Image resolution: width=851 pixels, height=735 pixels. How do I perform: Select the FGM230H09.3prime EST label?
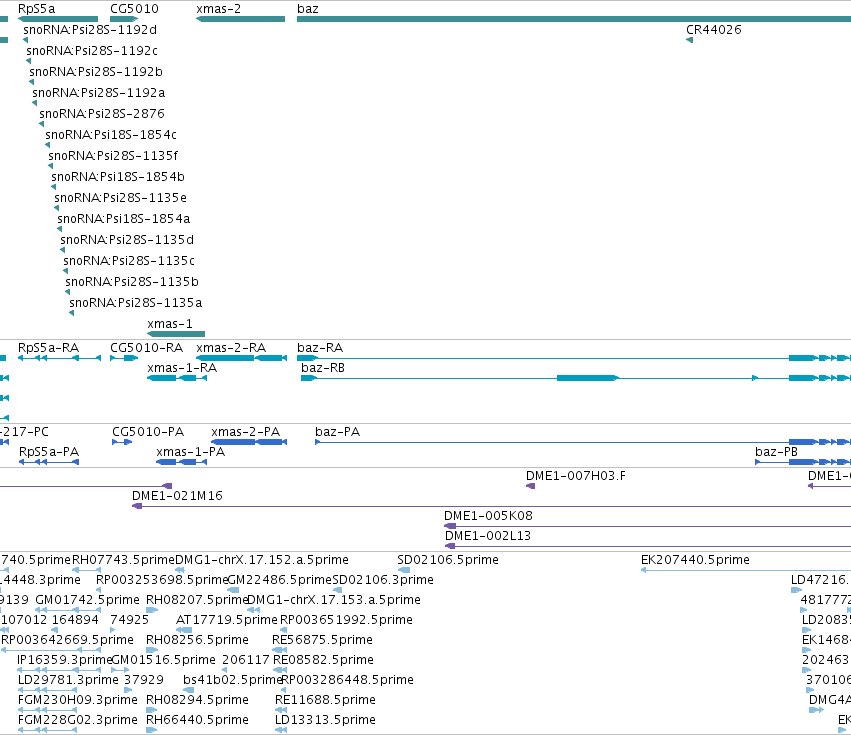click(78, 701)
